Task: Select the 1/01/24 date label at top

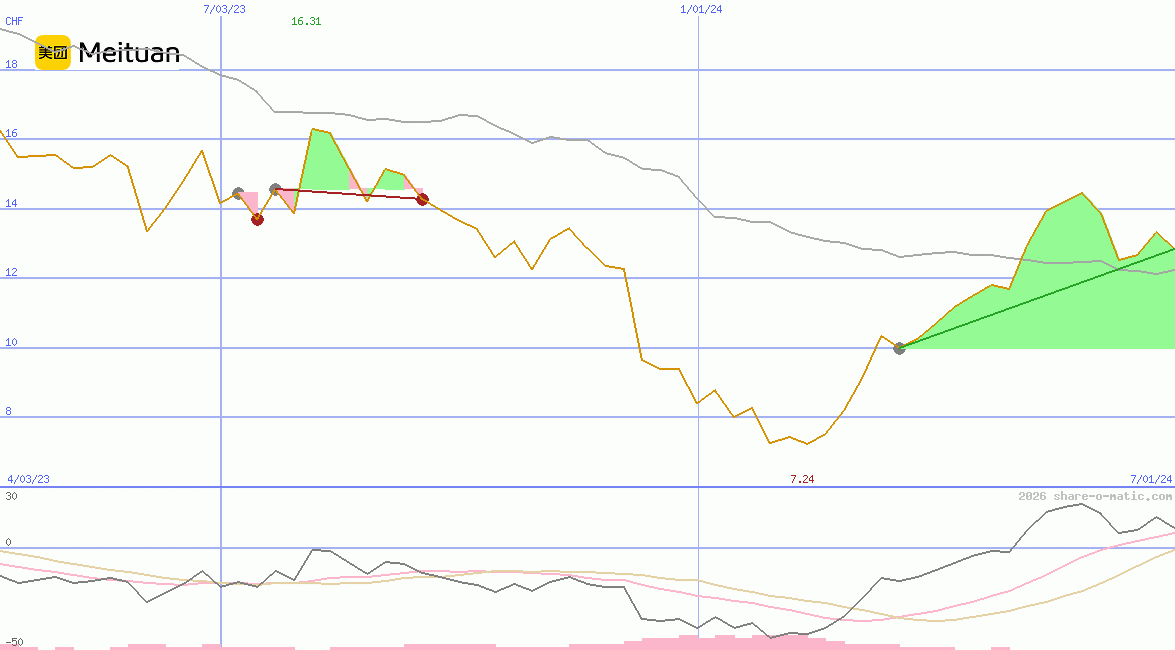Action: (x=701, y=9)
